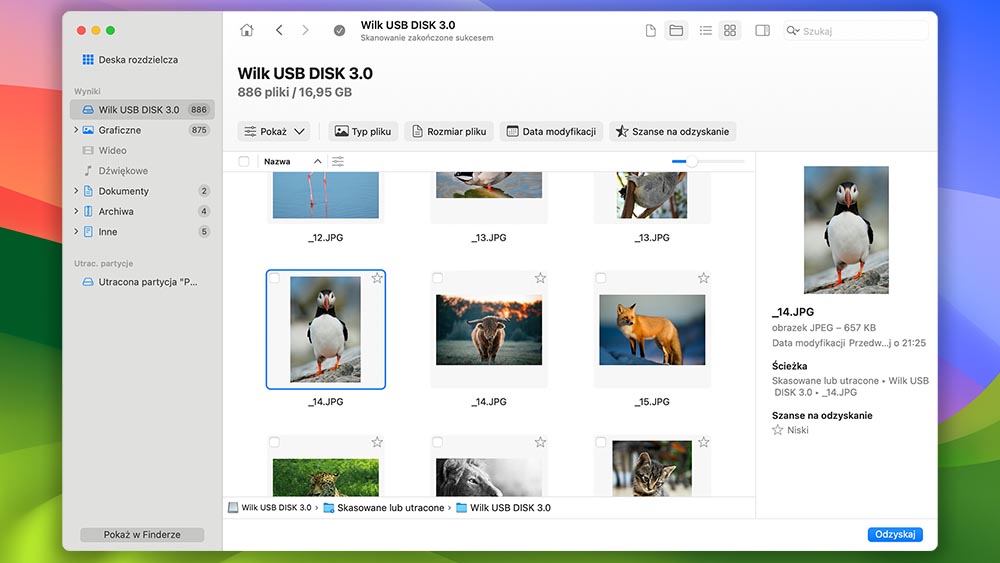Image resolution: width=1000 pixels, height=563 pixels.
Task: Star the kitten thumbnail
Action: (703, 442)
